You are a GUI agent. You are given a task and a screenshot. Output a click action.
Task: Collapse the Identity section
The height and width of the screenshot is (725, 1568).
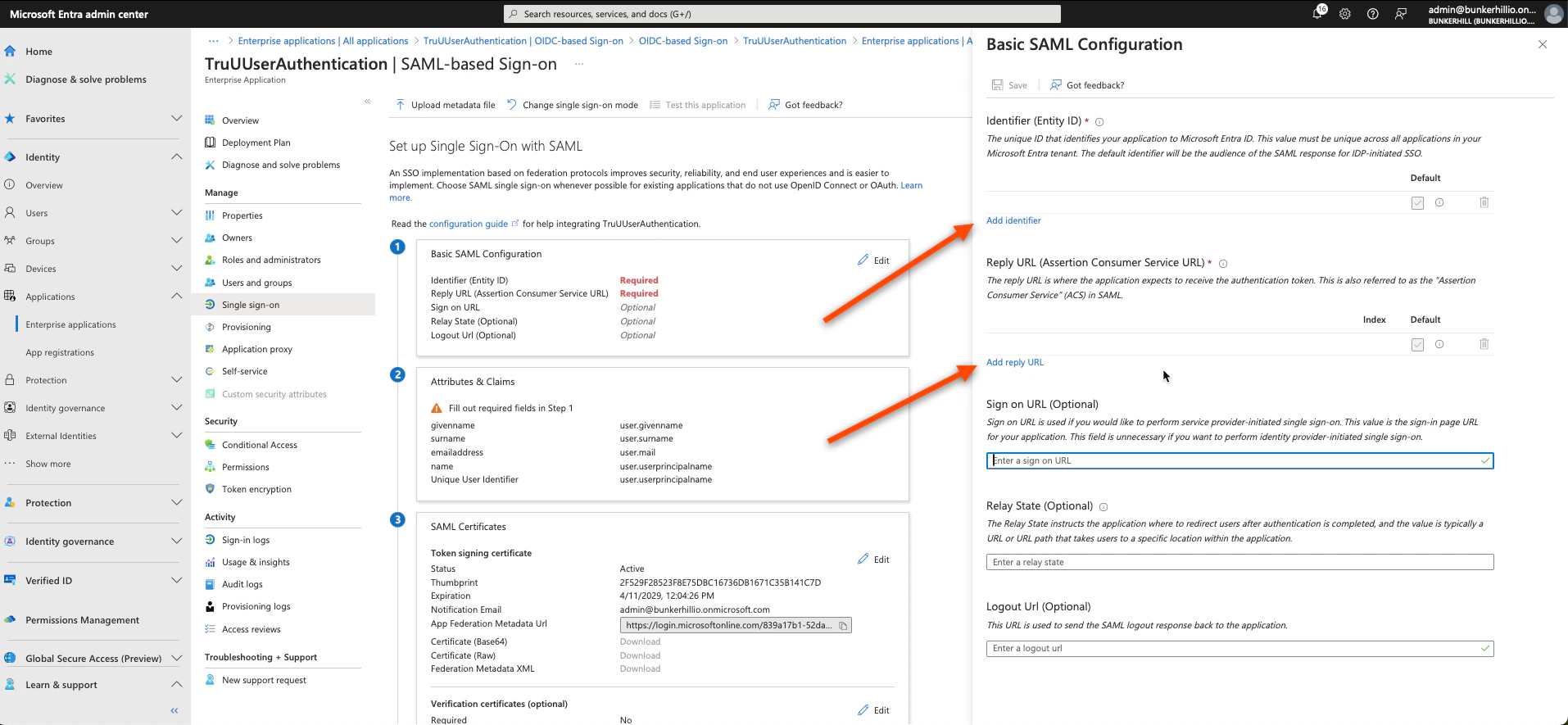coord(176,157)
